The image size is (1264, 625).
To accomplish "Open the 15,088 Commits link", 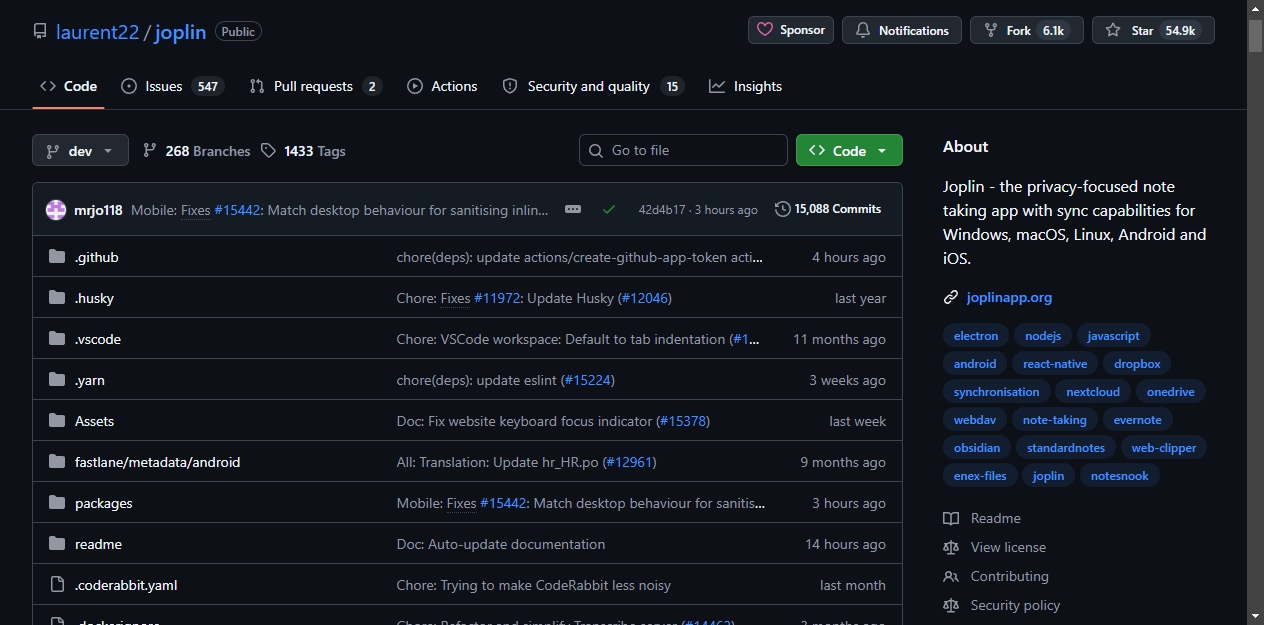I will (828, 209).
